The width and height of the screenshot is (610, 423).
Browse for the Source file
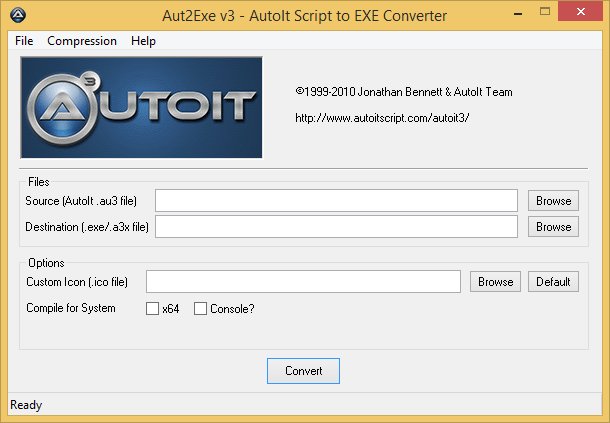point(553,201)
